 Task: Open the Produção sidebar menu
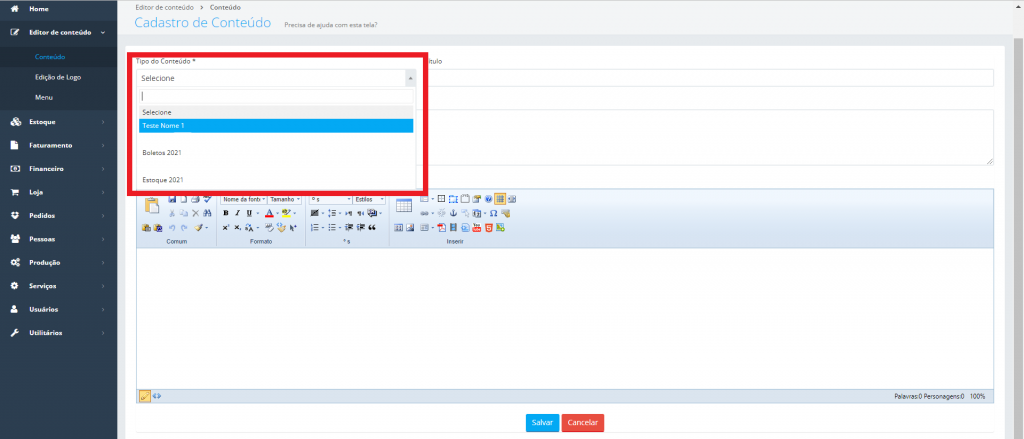59,262
